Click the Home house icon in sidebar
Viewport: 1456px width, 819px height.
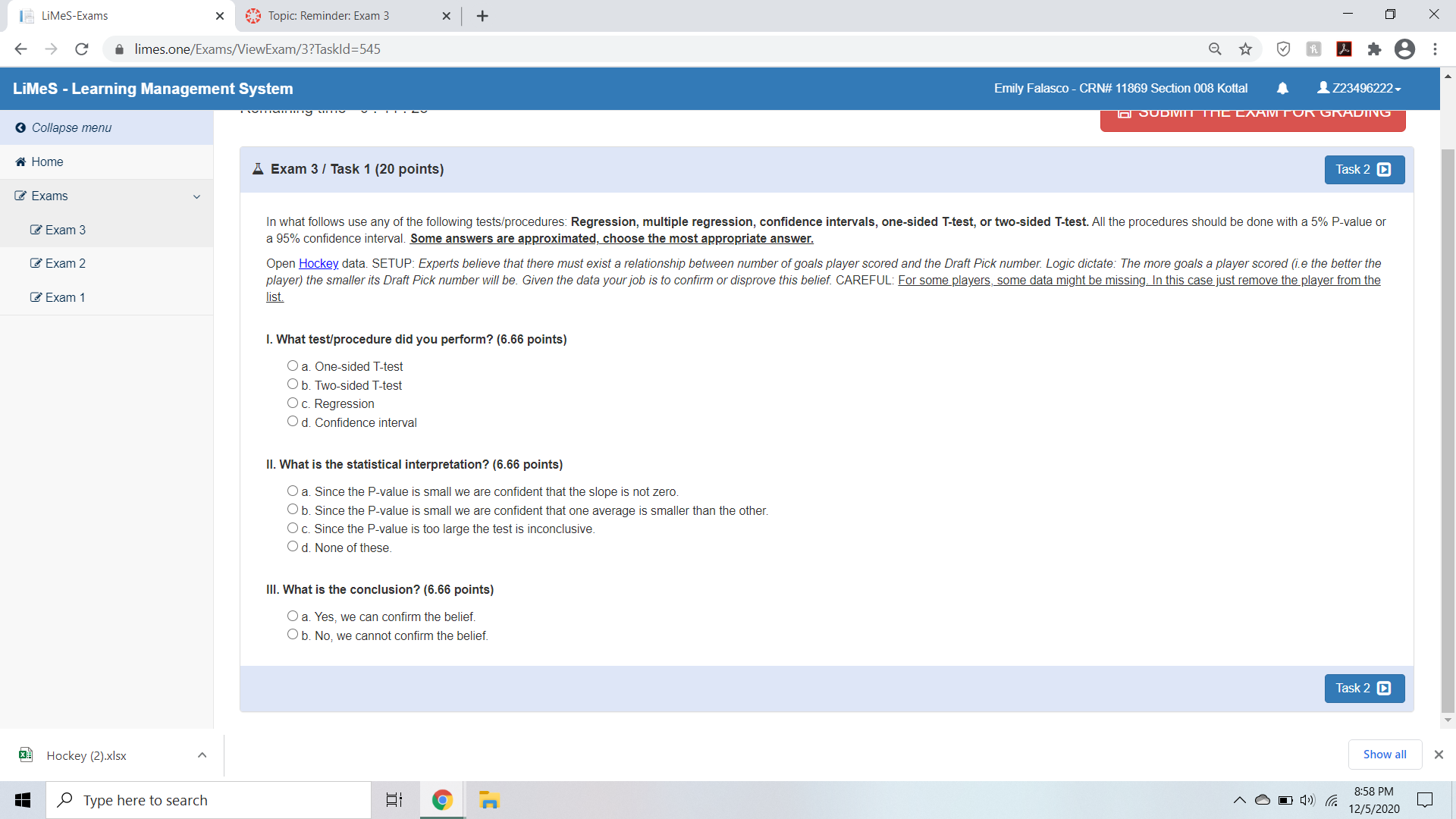20,162
